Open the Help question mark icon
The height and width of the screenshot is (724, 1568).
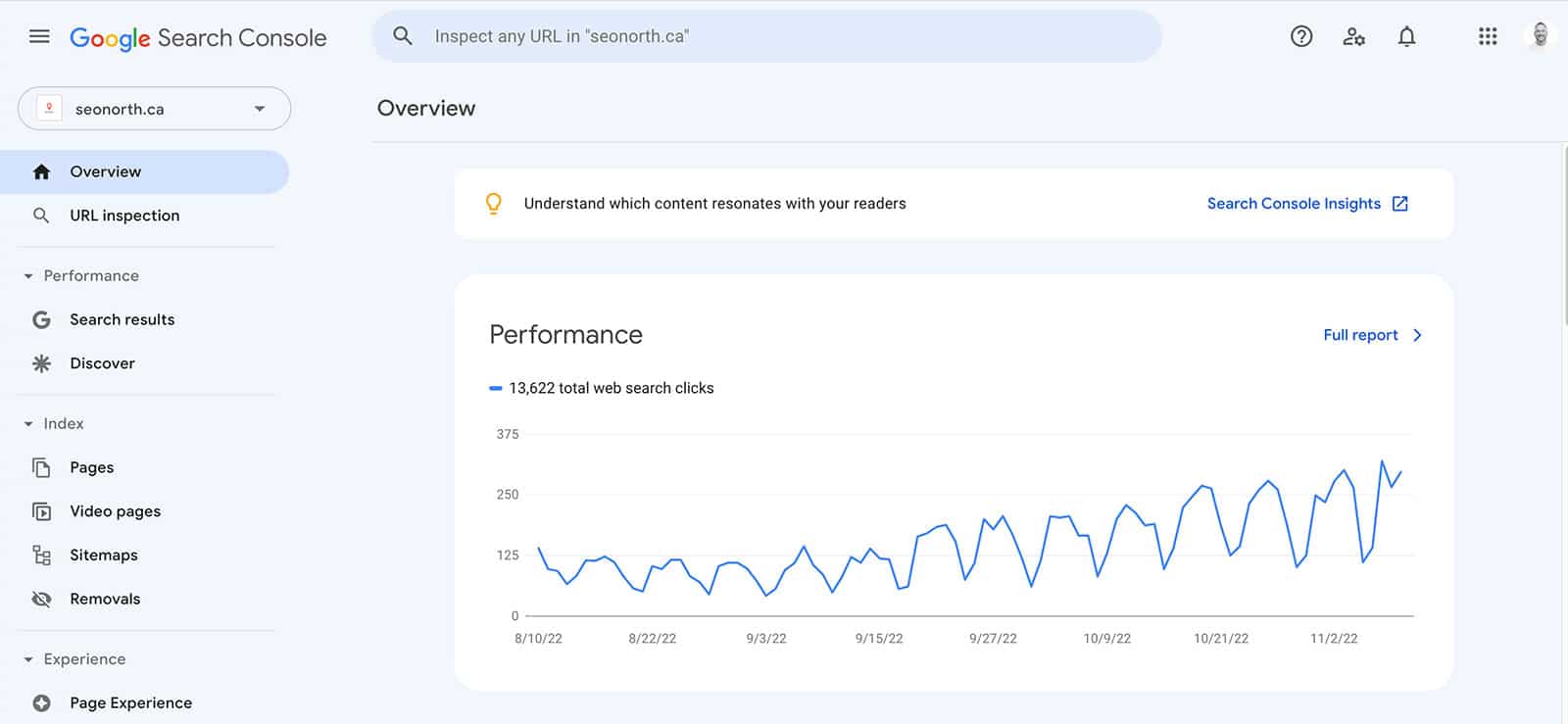[x=1301, y=36]
